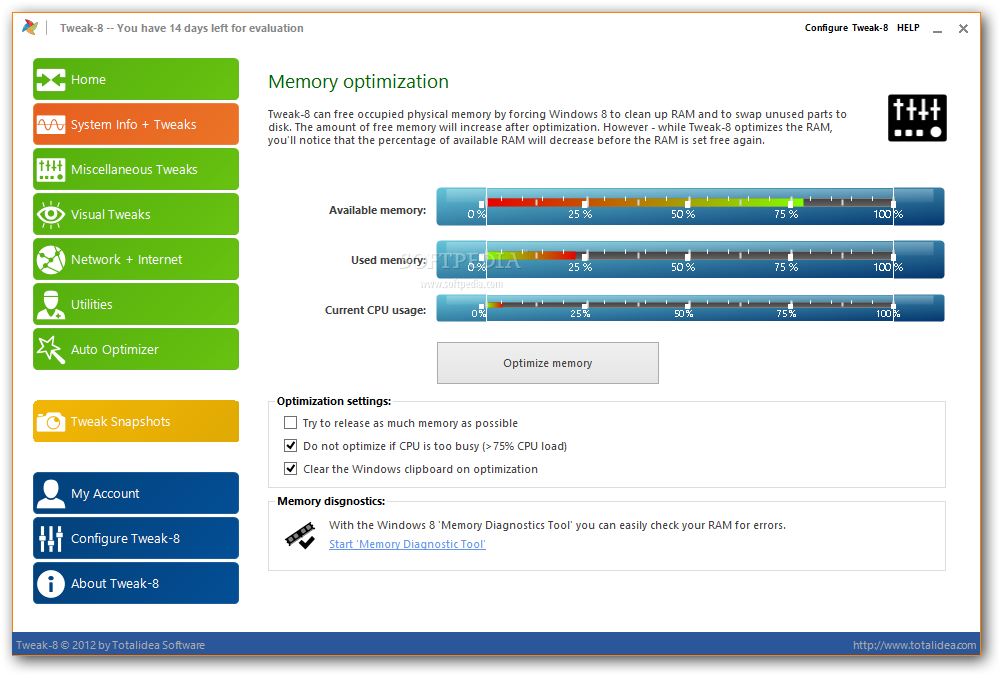The height and width of the screenshot is (676, 1001).
Task: Start the 'Memory Diagnostic Tool' link
Action: [x=407, y=544]
